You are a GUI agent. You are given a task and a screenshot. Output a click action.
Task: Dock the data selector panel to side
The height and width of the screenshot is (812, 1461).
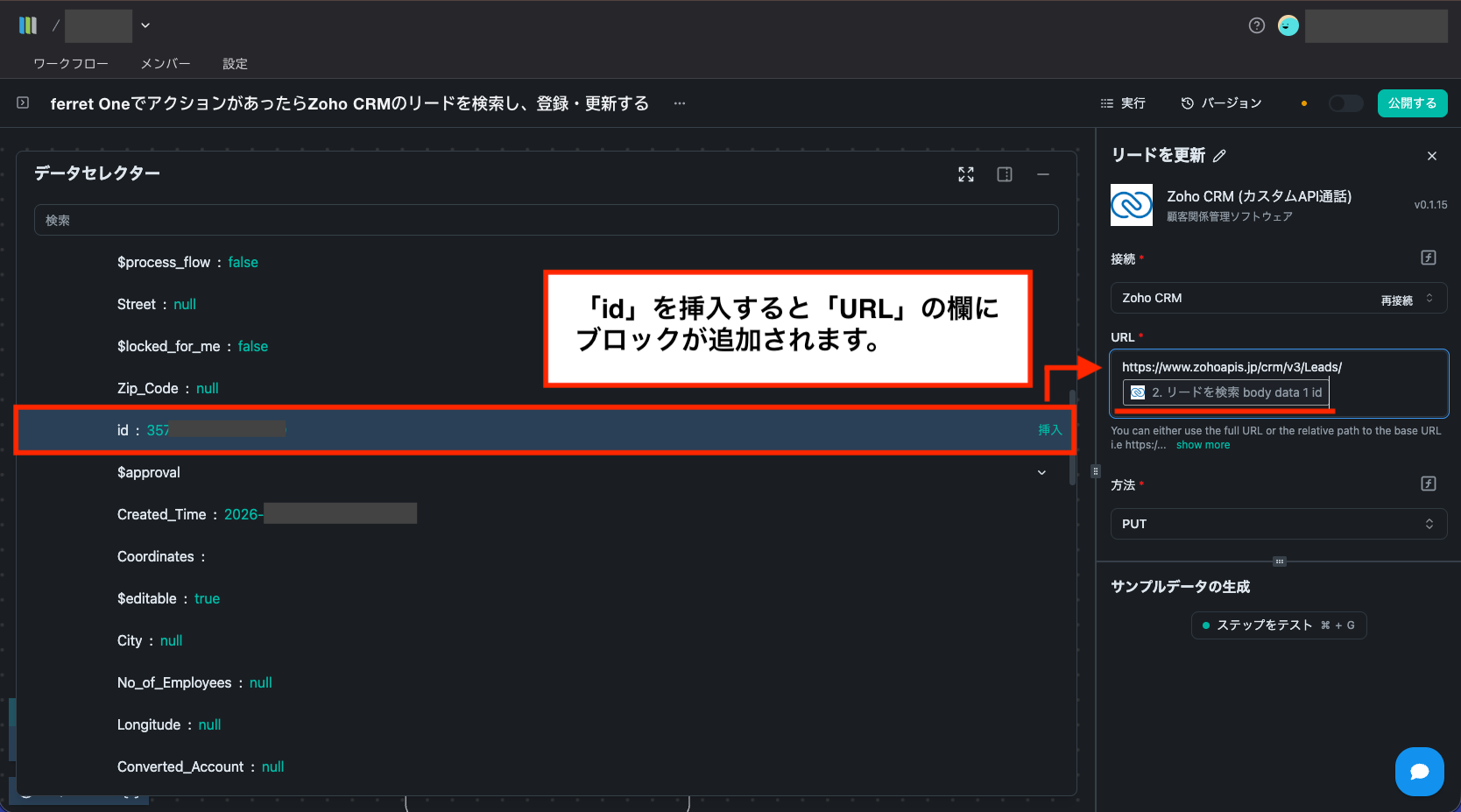[x=1005, y=174]
